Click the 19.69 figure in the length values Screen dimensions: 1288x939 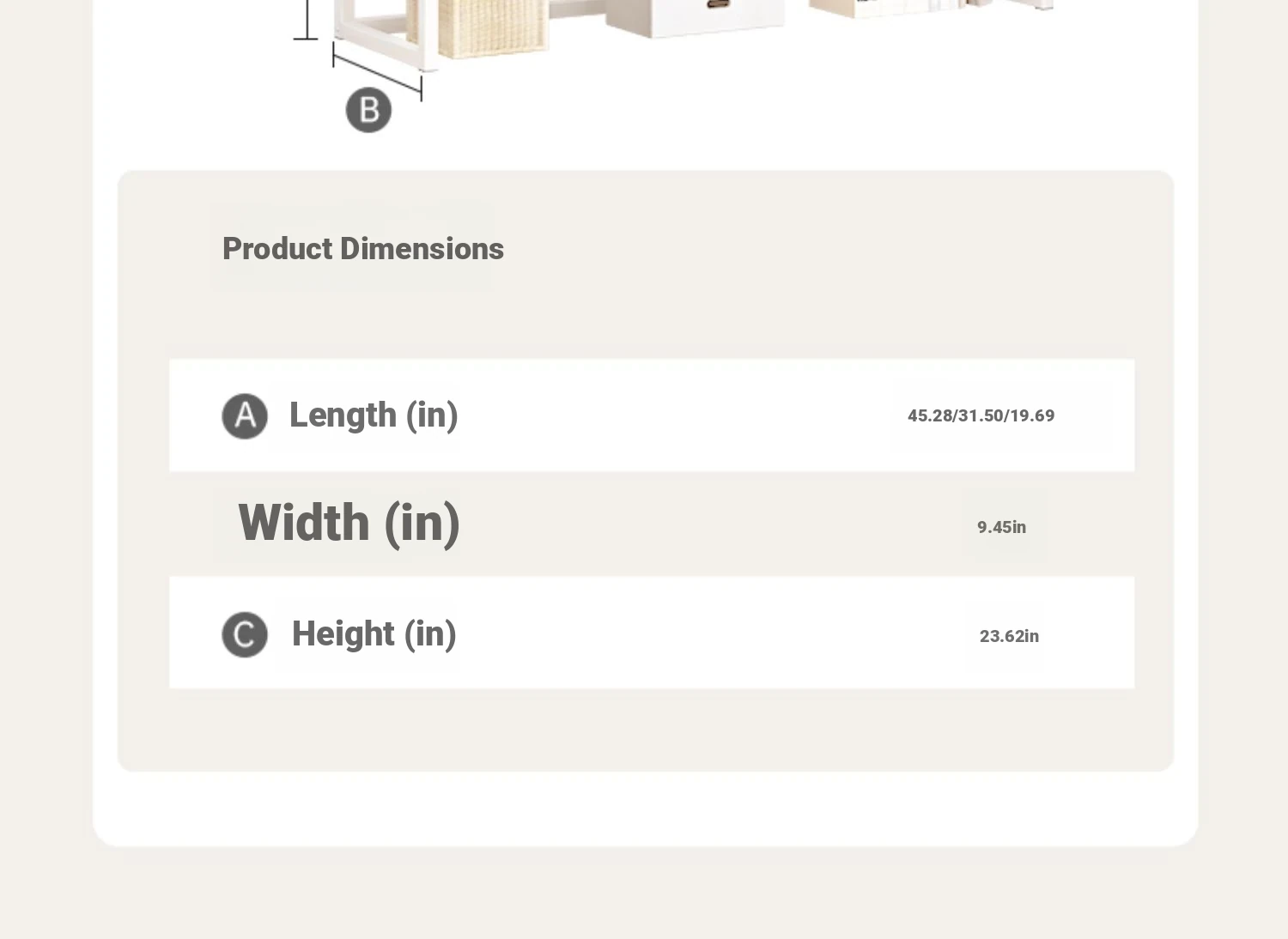point(1032,416)
